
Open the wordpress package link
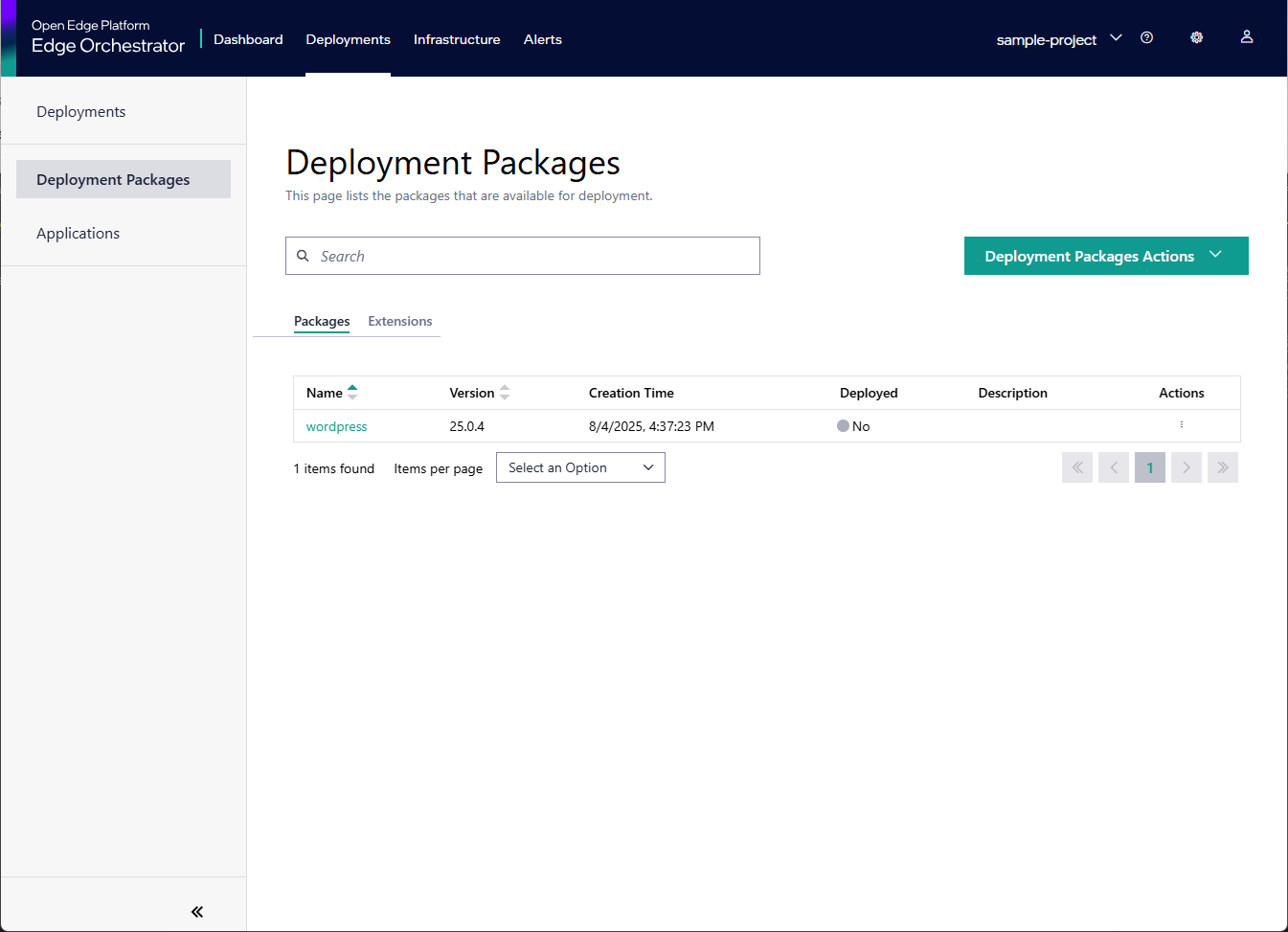coord(336,426)
